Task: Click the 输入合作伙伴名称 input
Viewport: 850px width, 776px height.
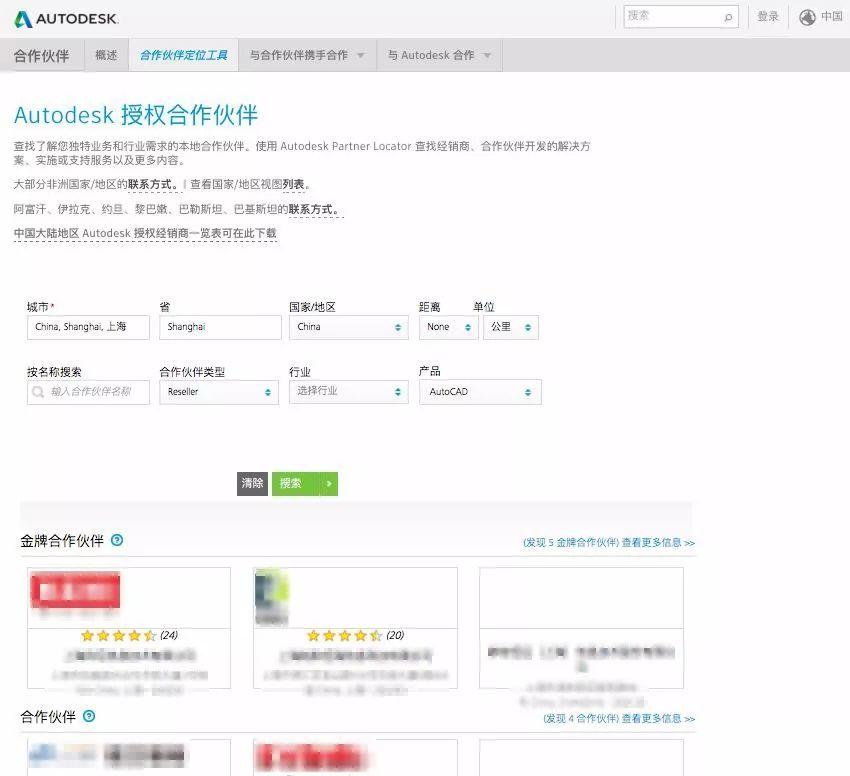Action: pos(88,392)
